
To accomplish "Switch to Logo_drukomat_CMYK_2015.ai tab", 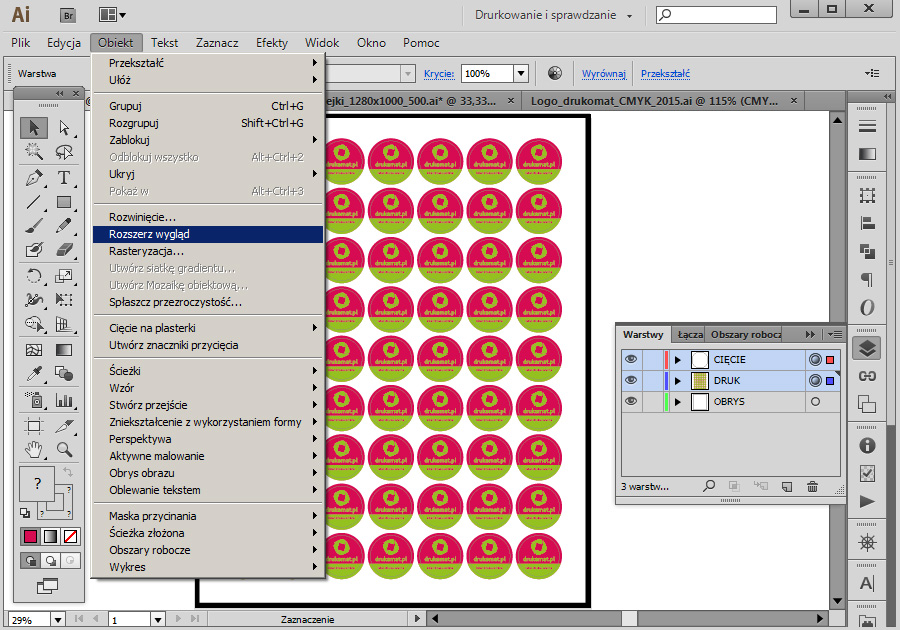I will pos(654,101).
